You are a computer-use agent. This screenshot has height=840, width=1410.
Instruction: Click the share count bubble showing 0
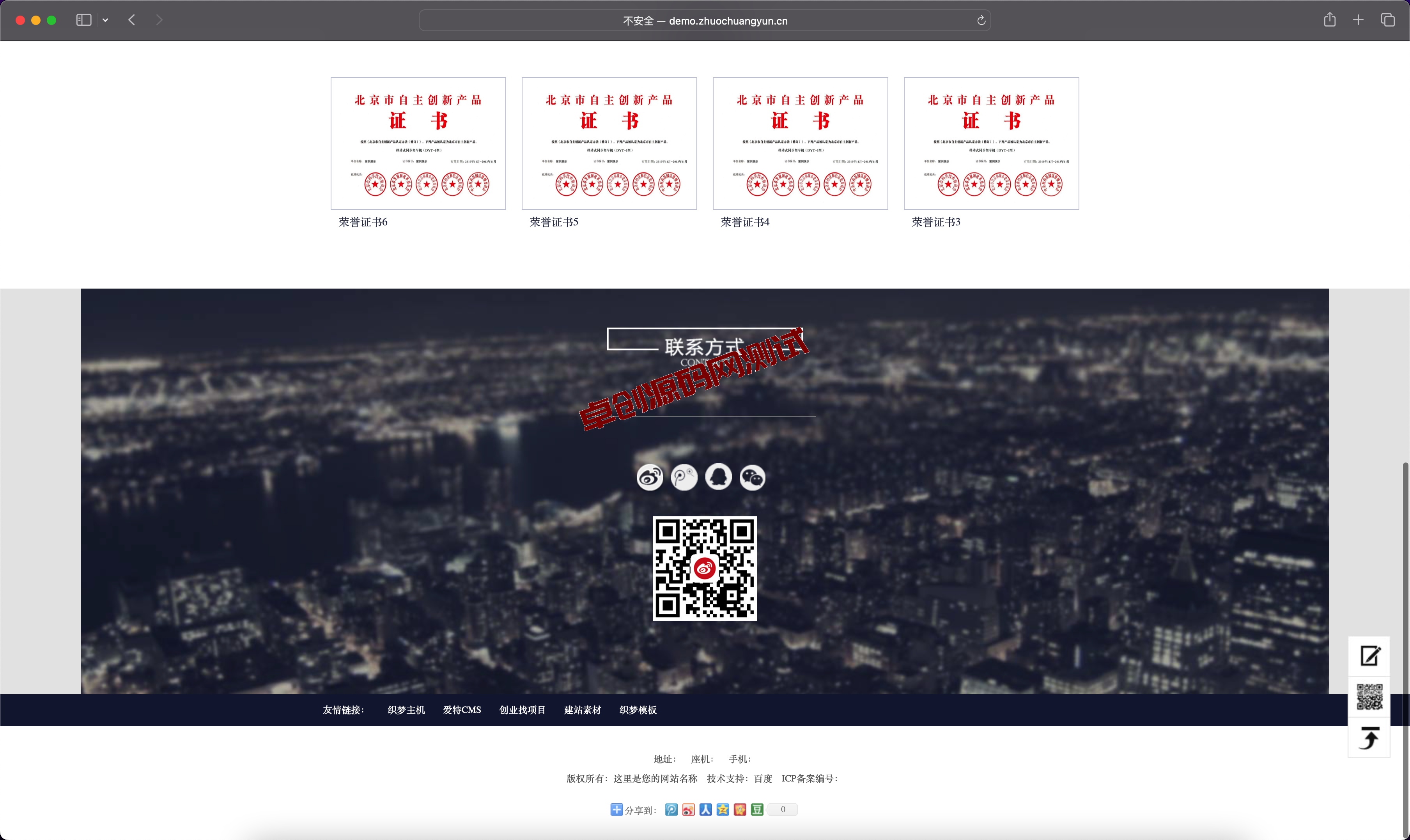click(x=783, y=810)
